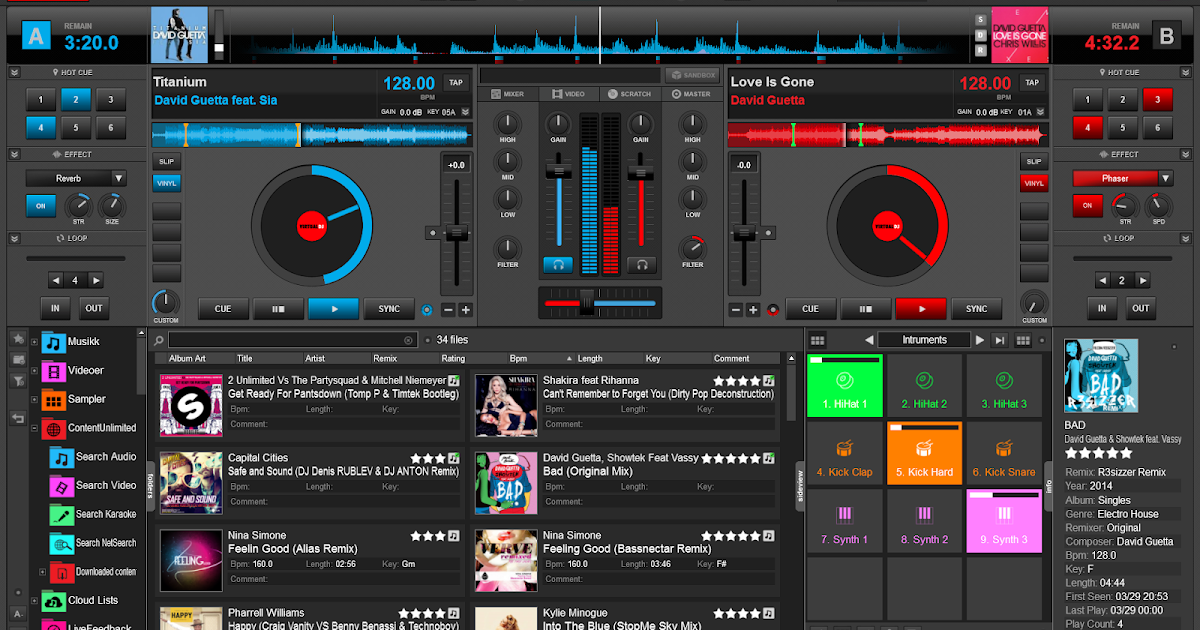This screenshot has height=630, width=1200.
Task: Play the right deck B
Action: point(920,309)
